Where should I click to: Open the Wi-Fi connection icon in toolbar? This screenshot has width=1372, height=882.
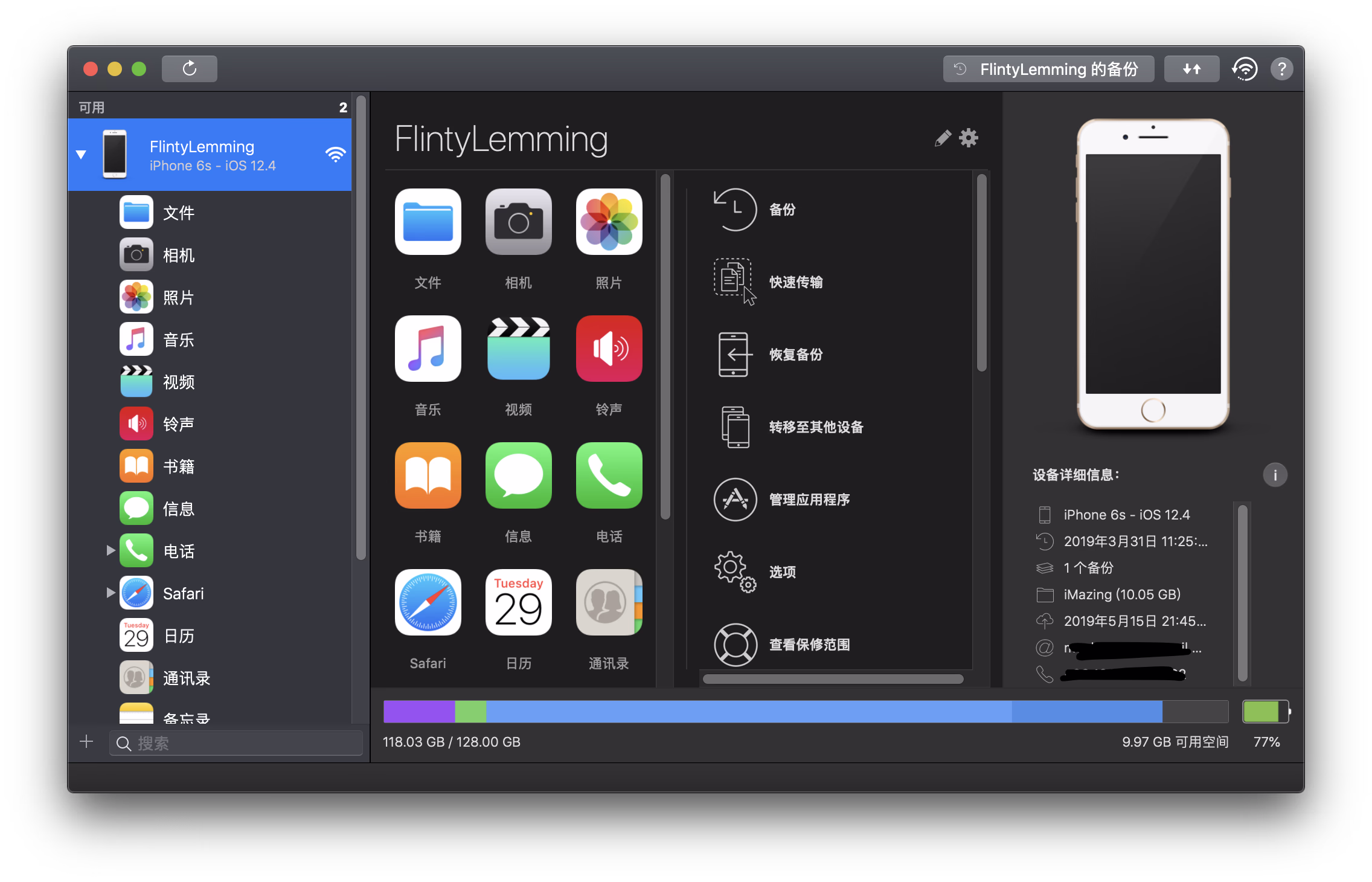pyautogui.click(x=1245, y=69)
